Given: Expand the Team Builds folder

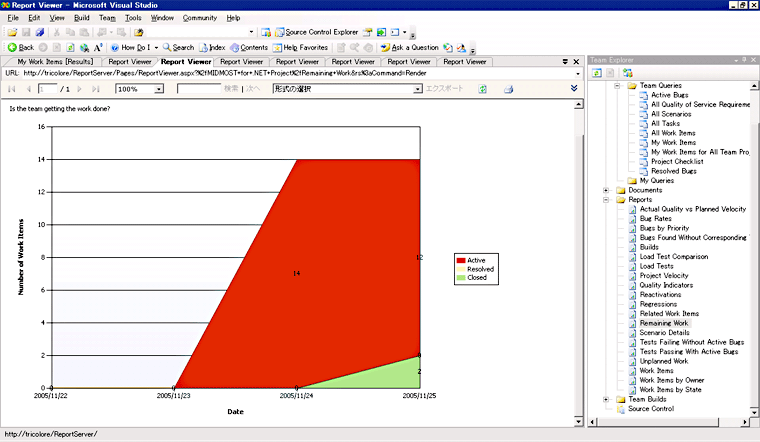Looking at the screenshot, I should 606,399.
